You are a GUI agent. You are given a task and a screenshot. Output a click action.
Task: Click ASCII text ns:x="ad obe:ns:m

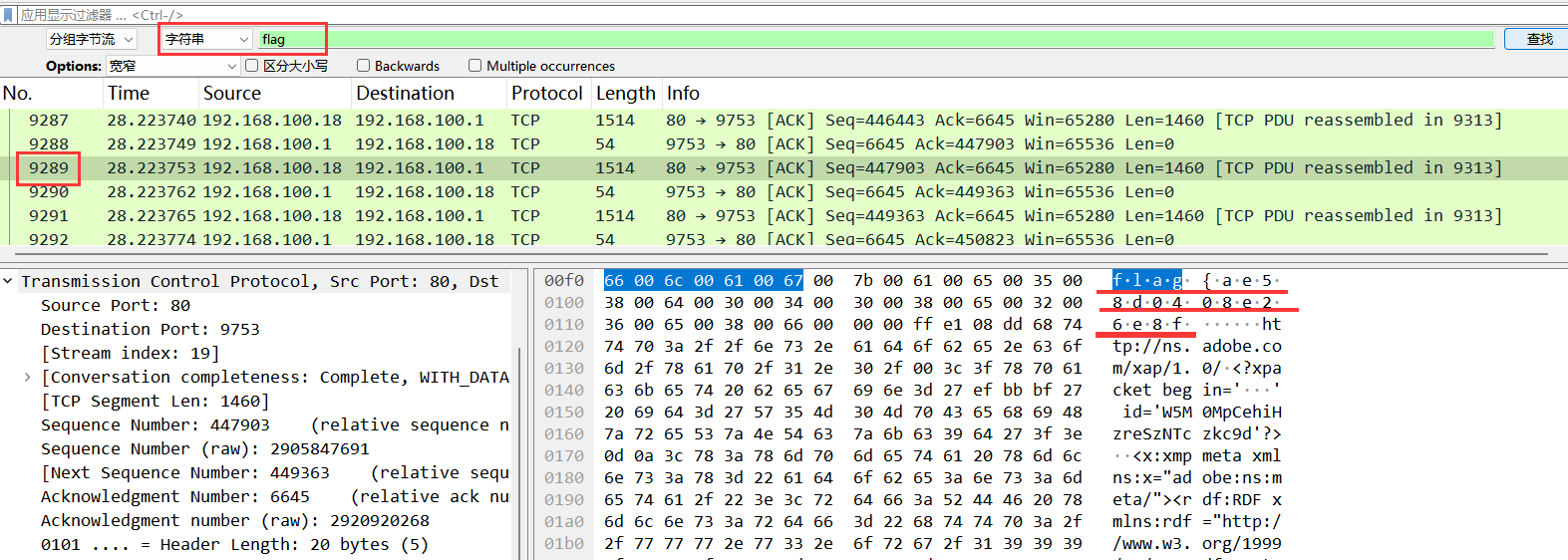[1197, 478]
